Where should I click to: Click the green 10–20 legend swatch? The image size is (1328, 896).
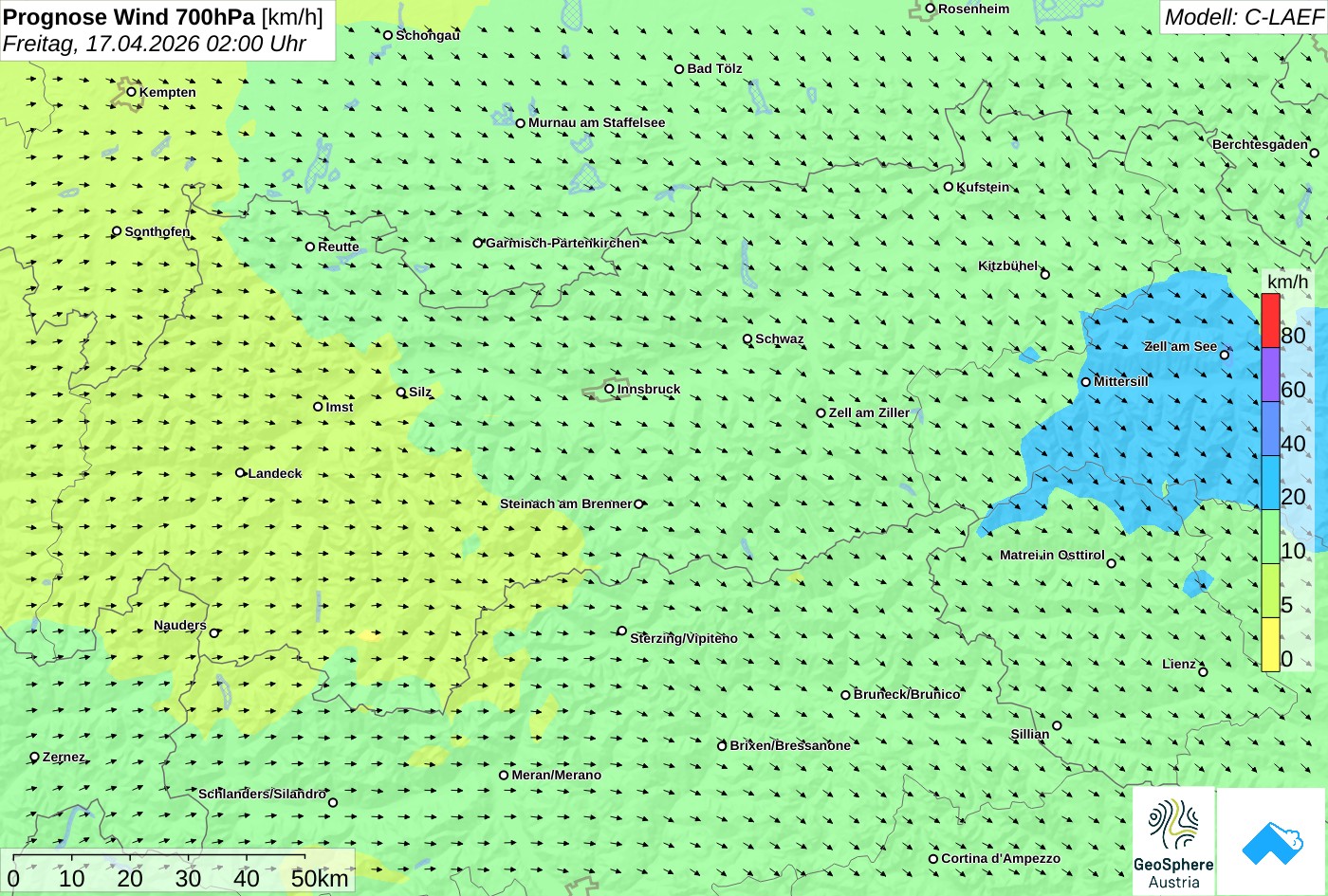pos(1270,537)
